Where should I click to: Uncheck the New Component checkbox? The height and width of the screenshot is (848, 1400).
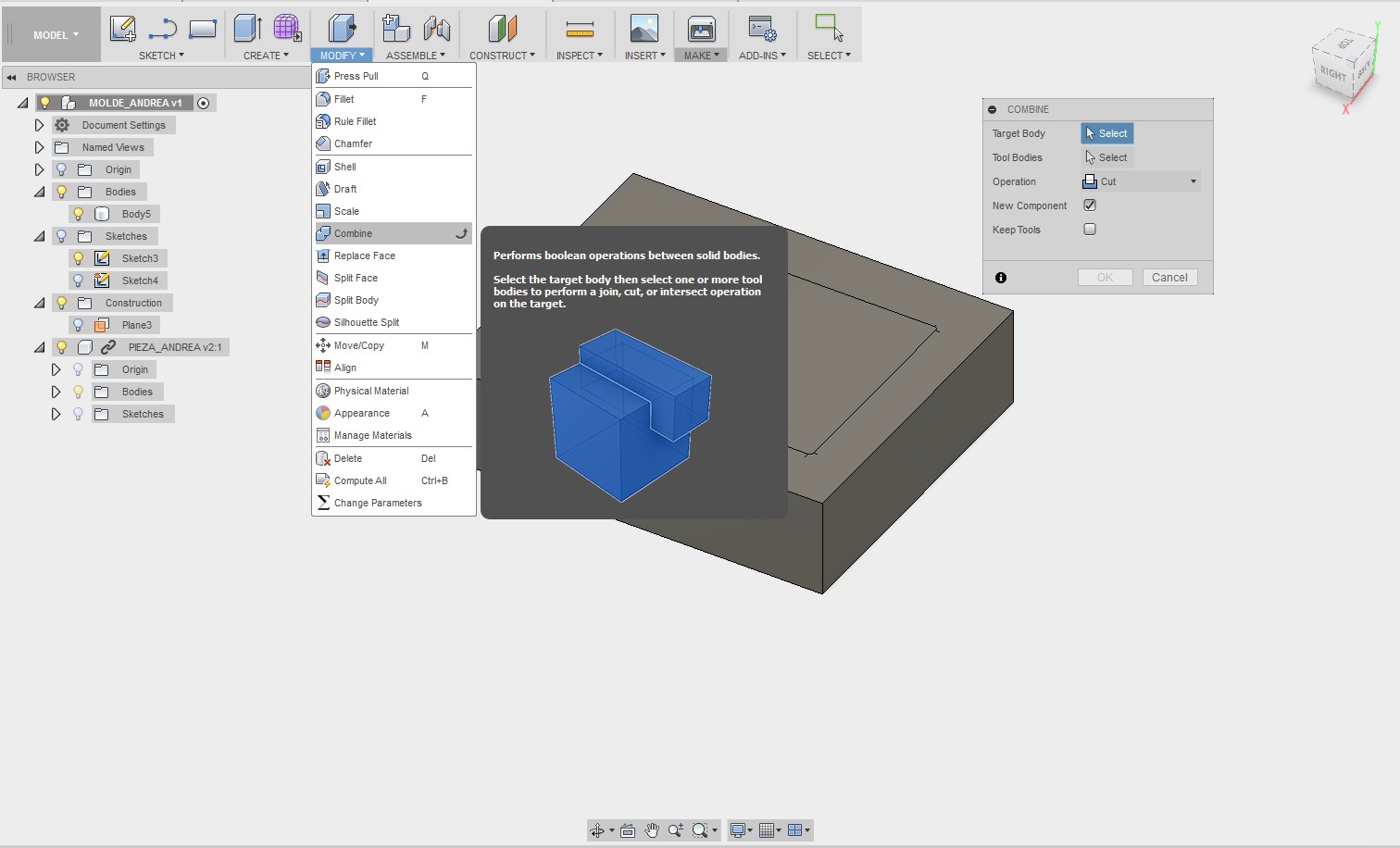point(1090,206)
